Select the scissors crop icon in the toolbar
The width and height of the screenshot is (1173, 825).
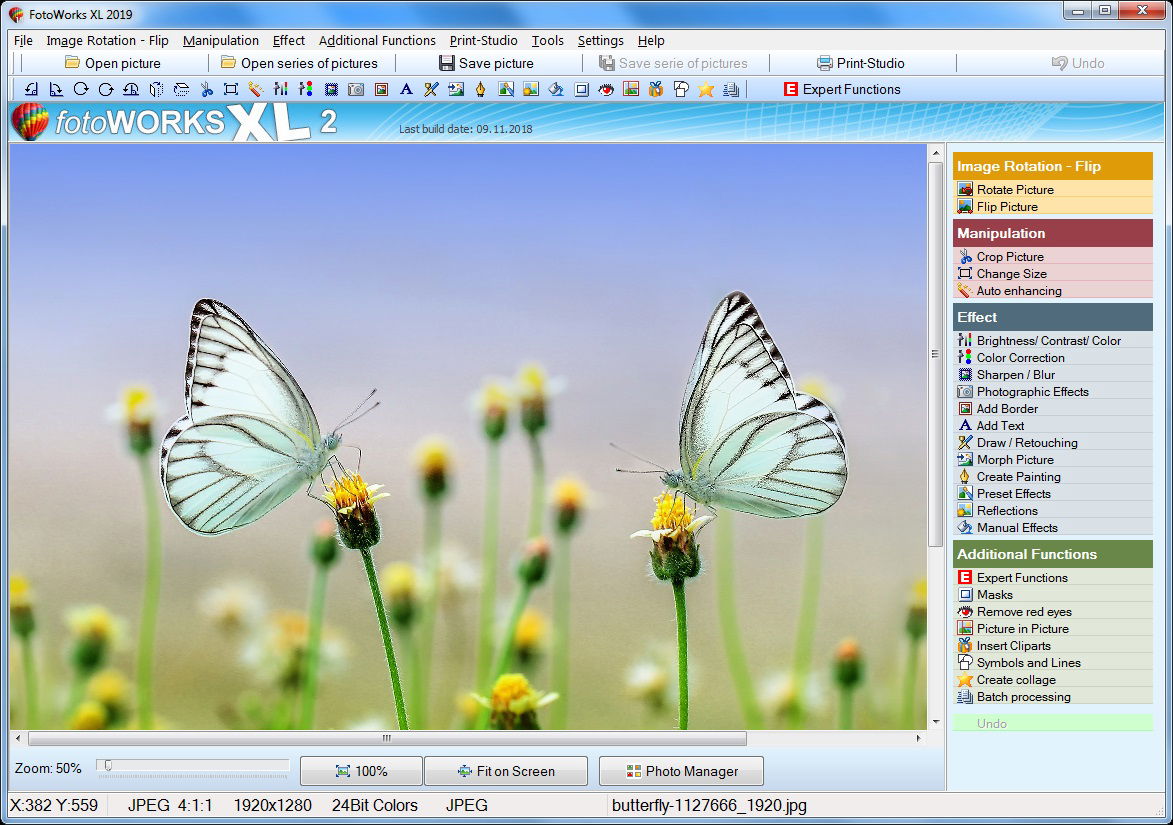(x=206, y=90)
